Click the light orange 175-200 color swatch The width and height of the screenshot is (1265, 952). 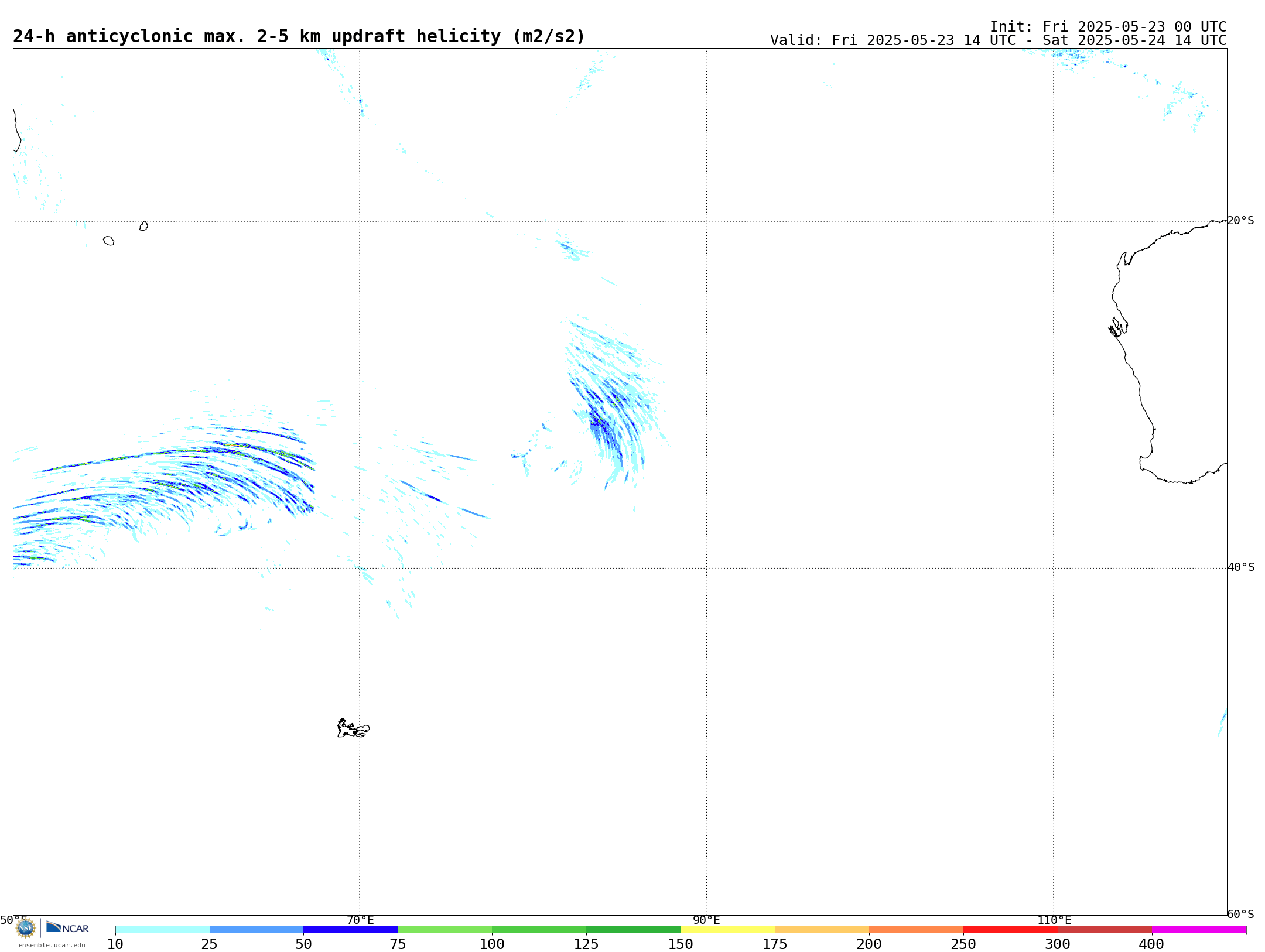point(822,930)
